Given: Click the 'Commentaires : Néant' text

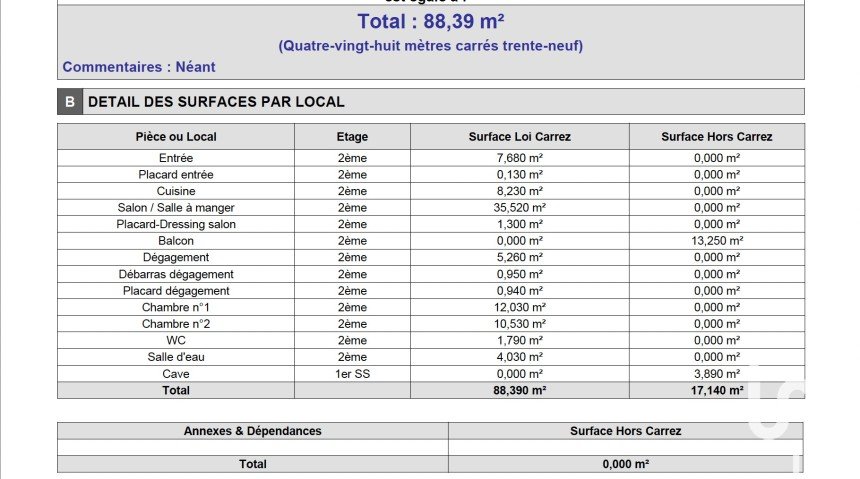Looking at the screenshot, I should (139, 67).
